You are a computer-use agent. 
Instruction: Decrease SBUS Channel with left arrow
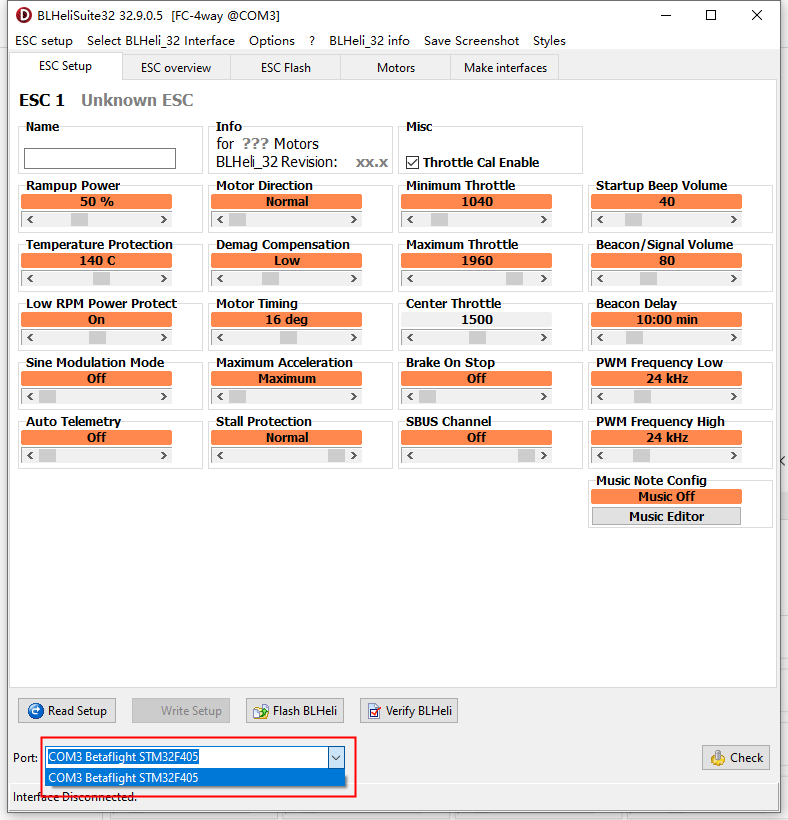click(x=410, y=456)
